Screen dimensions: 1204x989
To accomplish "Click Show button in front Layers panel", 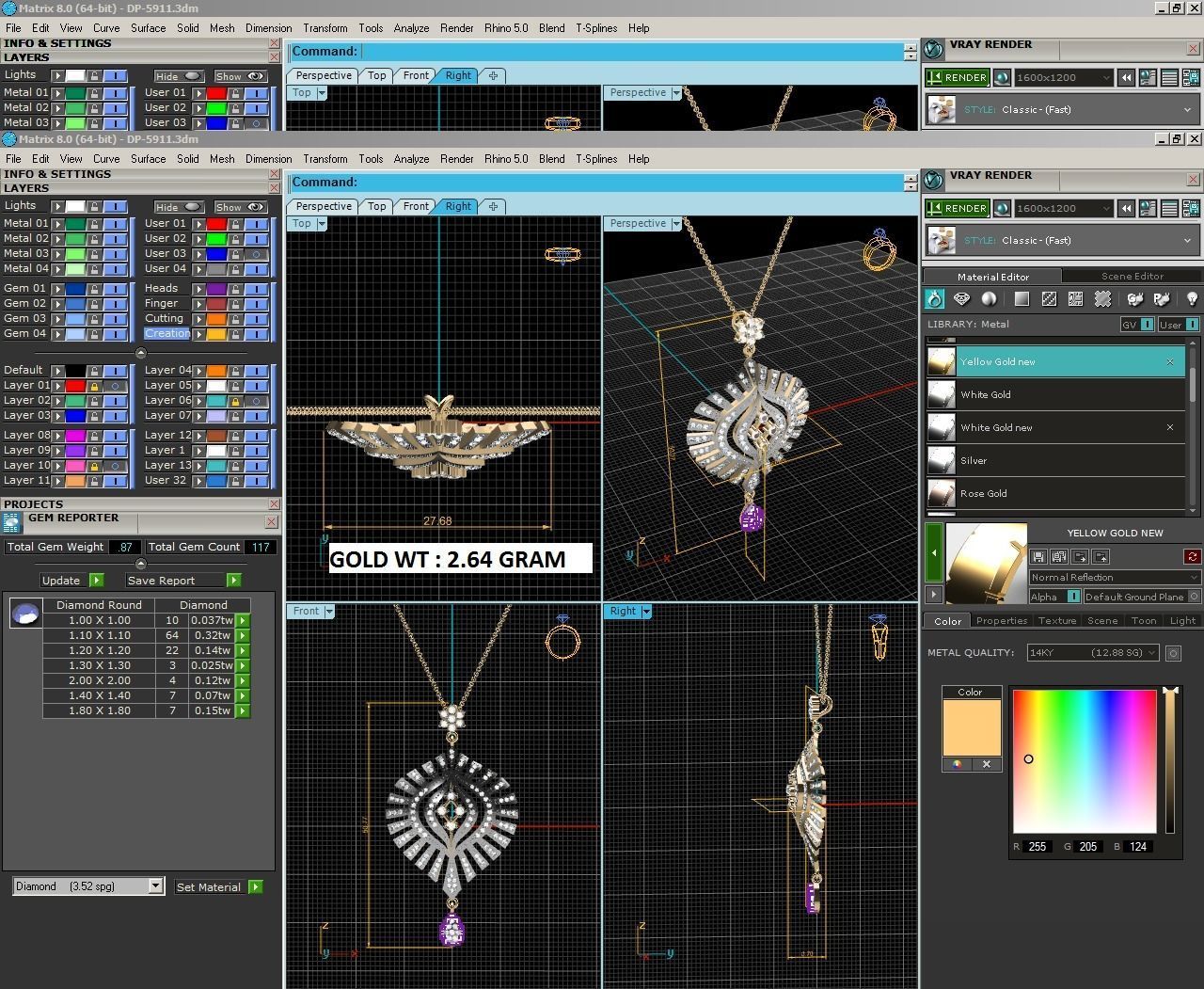I will point(240,207).
